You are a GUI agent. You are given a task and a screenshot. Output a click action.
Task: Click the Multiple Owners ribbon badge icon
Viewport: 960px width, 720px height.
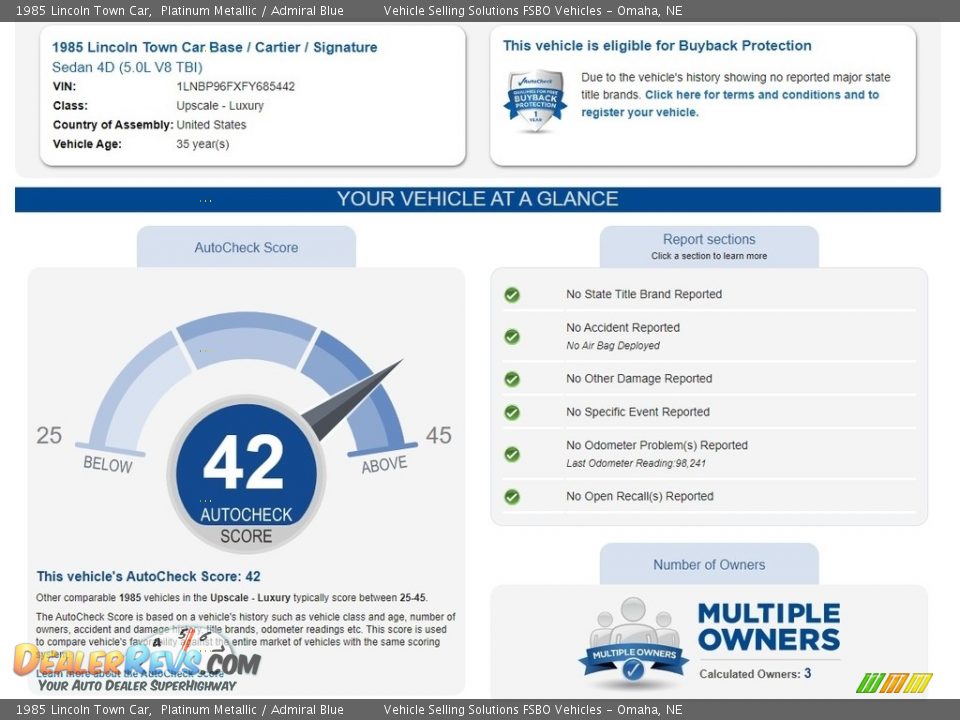[x=633, y=642]
